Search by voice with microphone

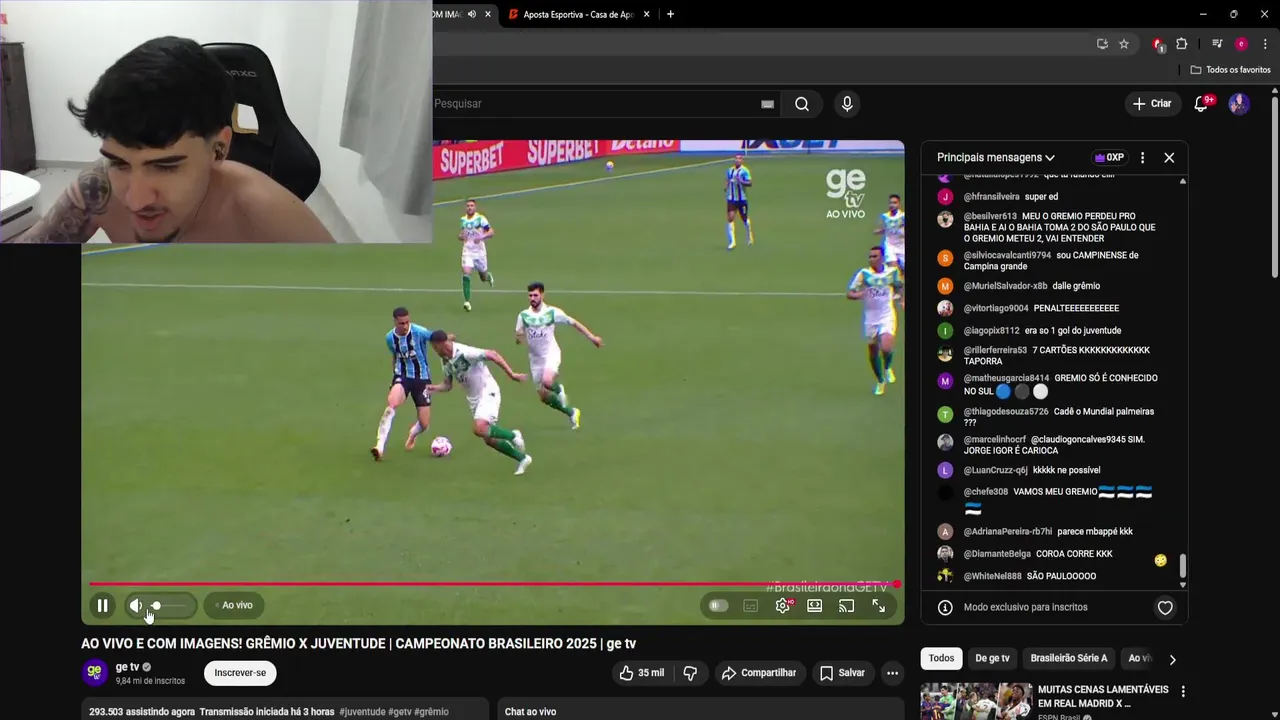[847, 104]
